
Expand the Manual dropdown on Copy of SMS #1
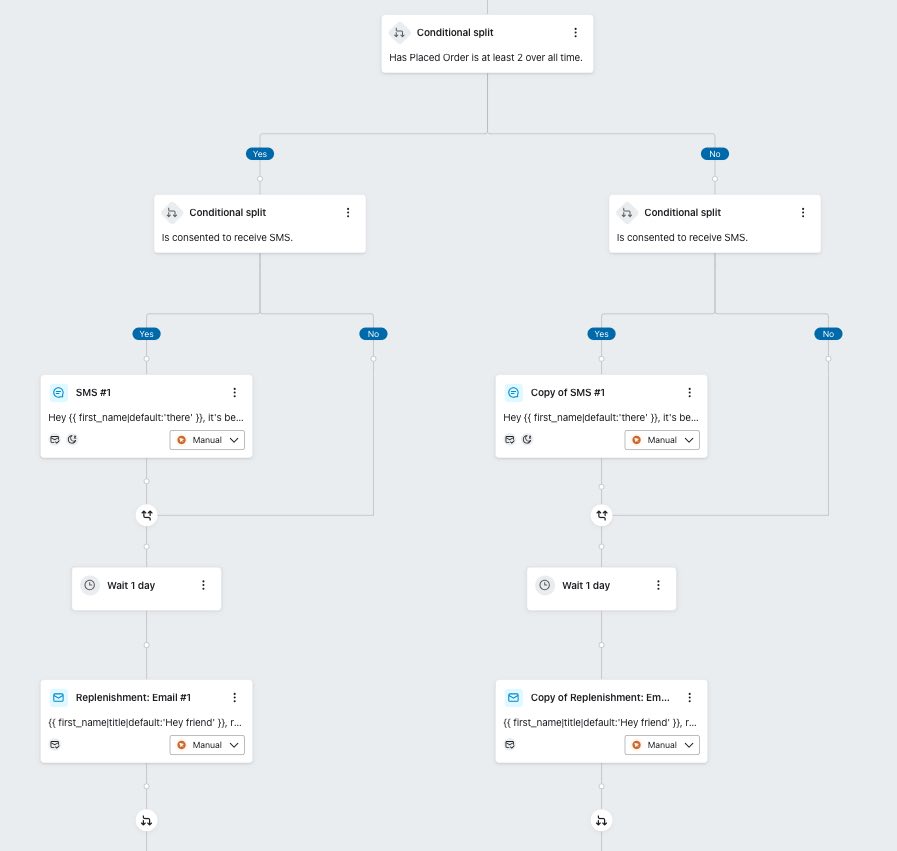click(x=662, y=439)
